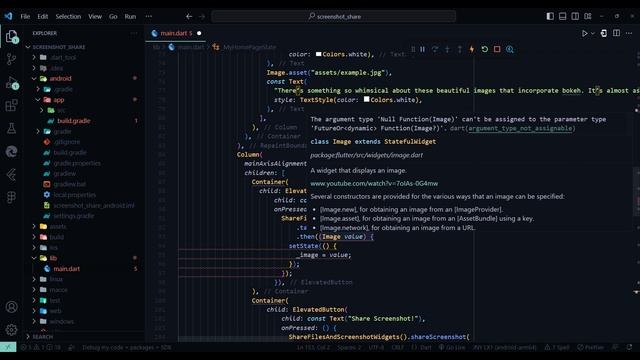The image size is (640, 360).
Task: Open the run button dropdown arrow
Action: click(x=593, y=33)
